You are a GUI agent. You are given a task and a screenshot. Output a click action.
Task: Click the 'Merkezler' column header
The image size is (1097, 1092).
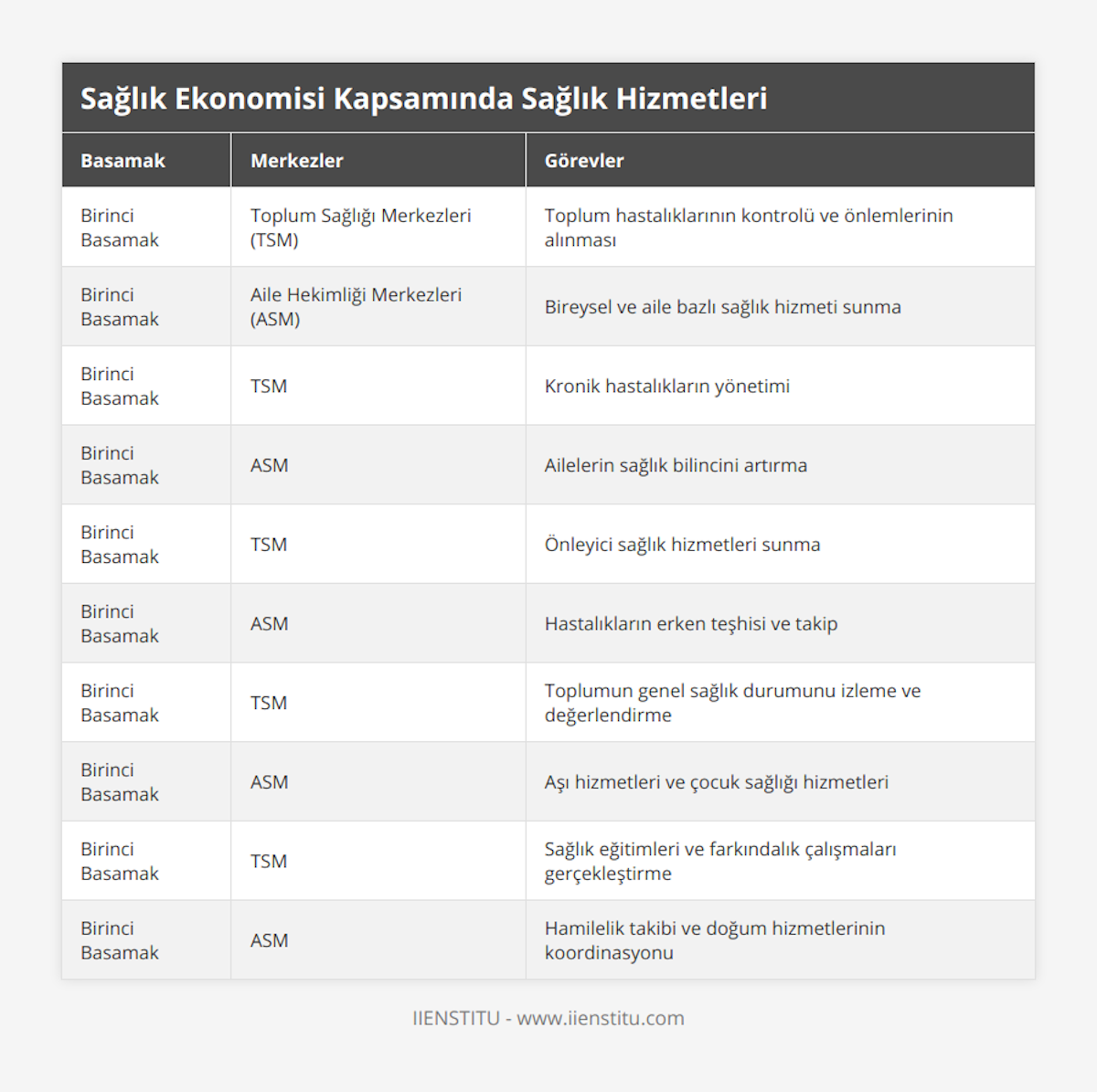(296, 161)
